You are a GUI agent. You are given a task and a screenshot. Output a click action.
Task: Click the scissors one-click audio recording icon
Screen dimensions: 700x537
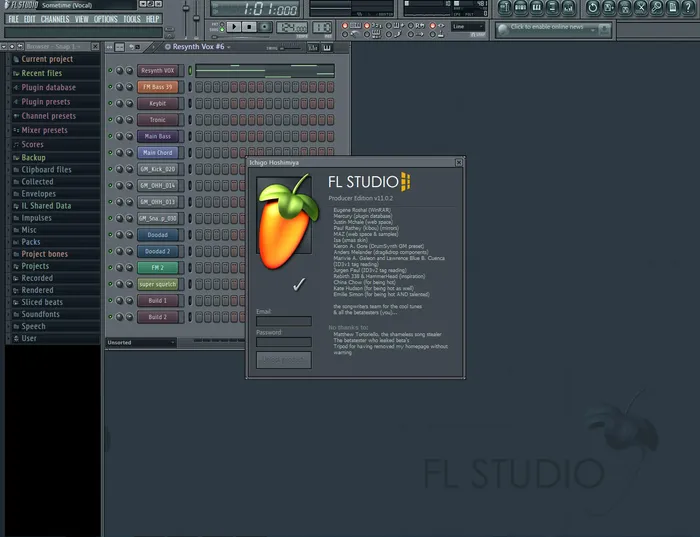(641, 7)
